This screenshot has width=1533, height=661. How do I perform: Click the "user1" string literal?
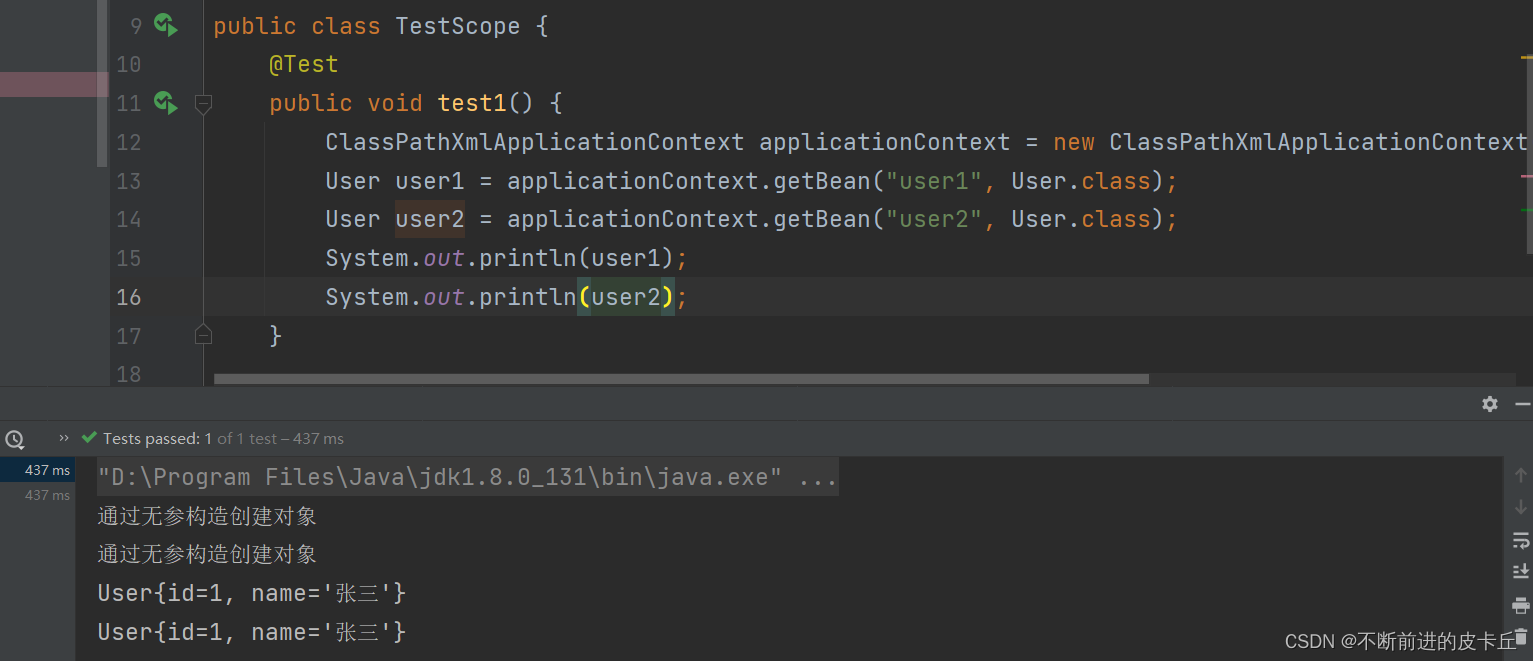pyautogui.click(x=934, y=181)
